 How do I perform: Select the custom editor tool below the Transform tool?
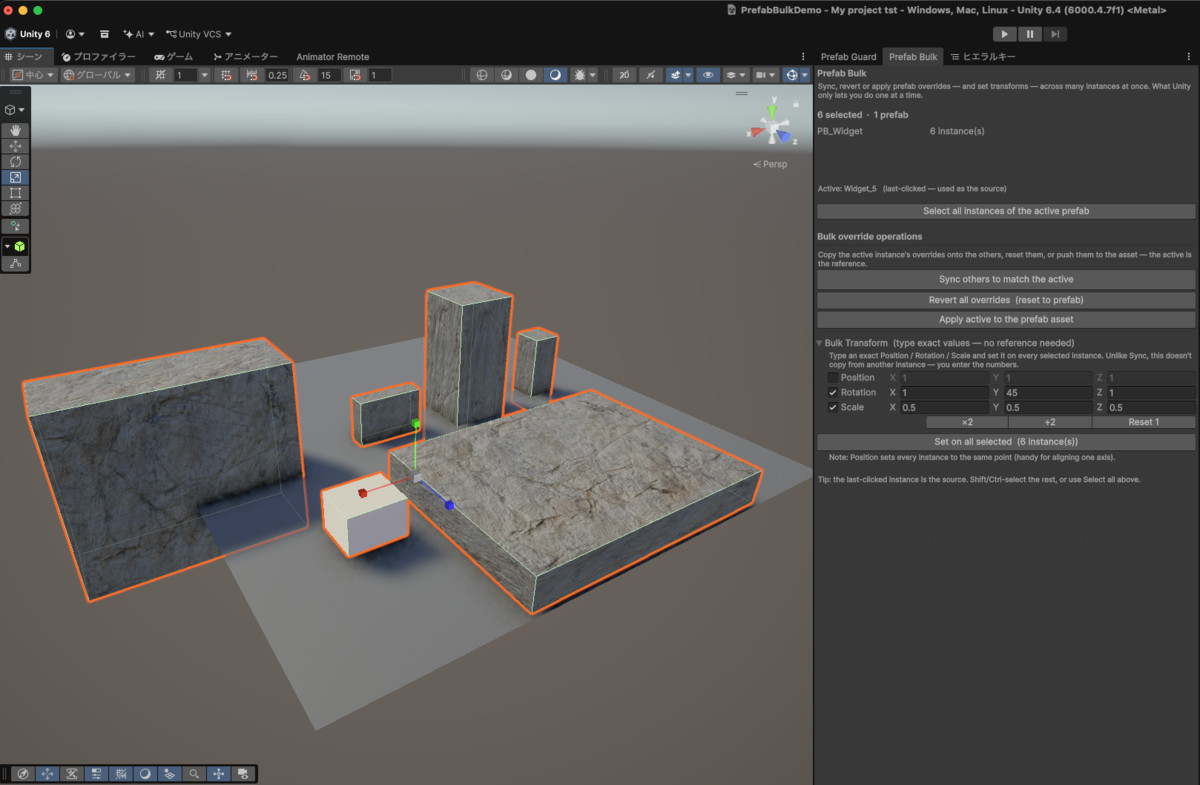coord(16,226)
